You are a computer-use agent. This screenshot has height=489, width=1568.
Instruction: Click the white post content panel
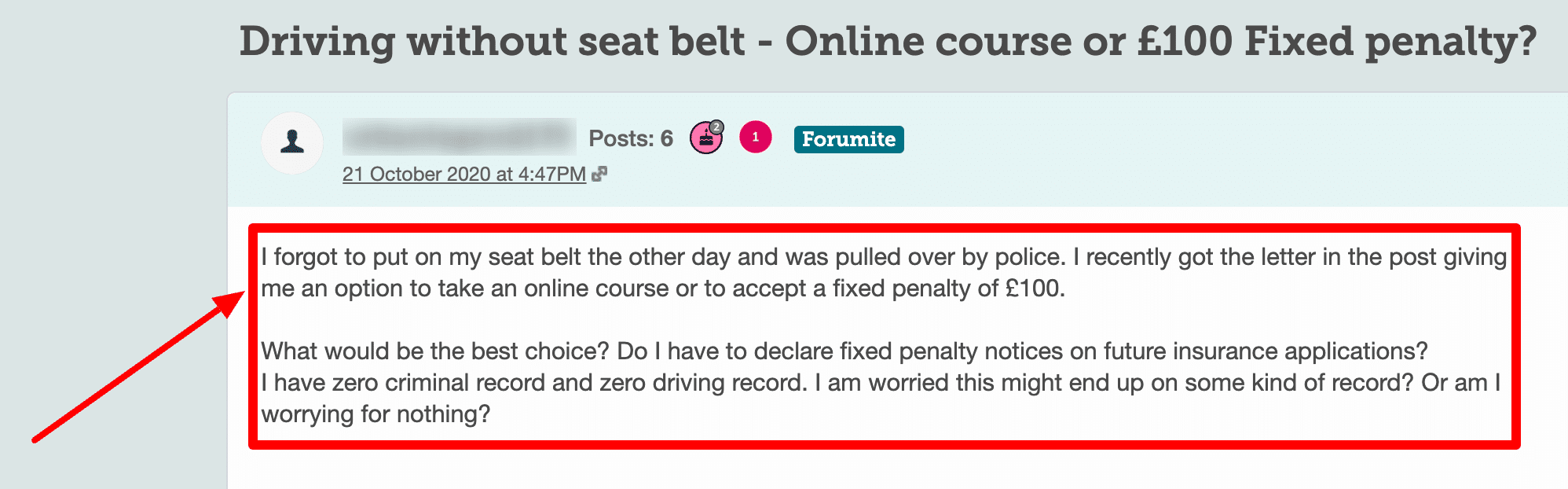864,472
